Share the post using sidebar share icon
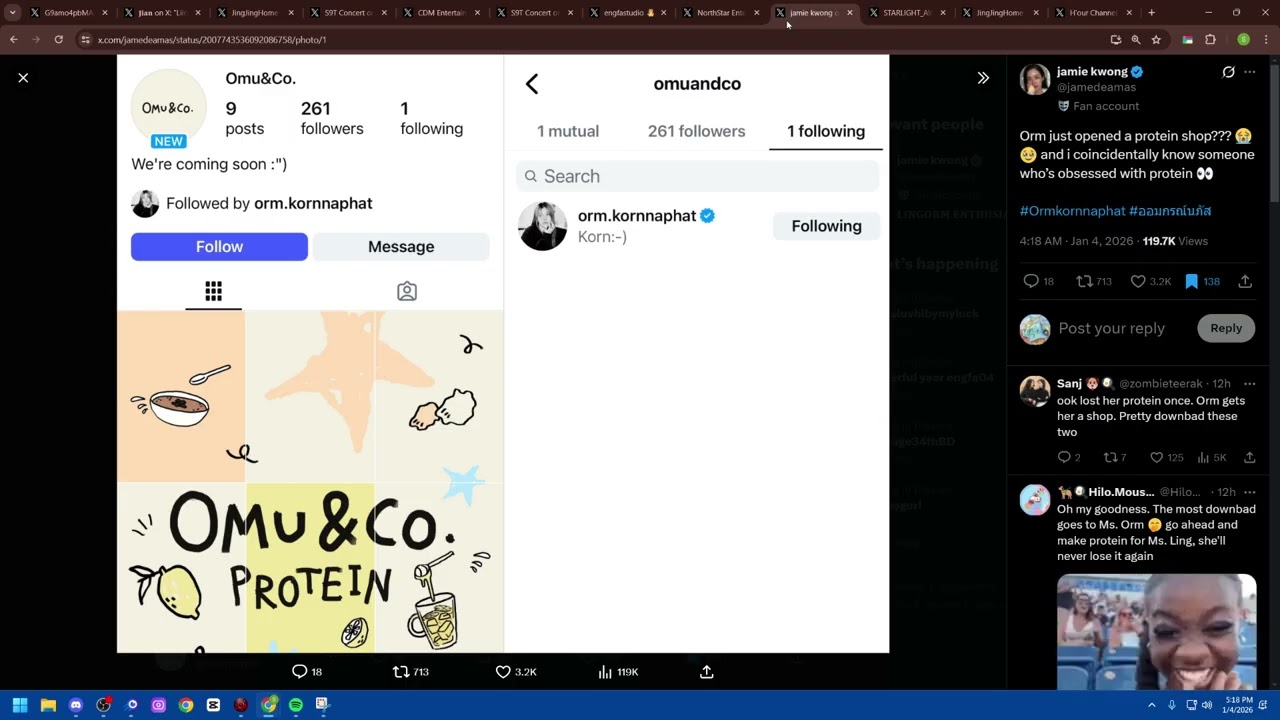The image size is (1280, 720). click(x=1245, y=282)
